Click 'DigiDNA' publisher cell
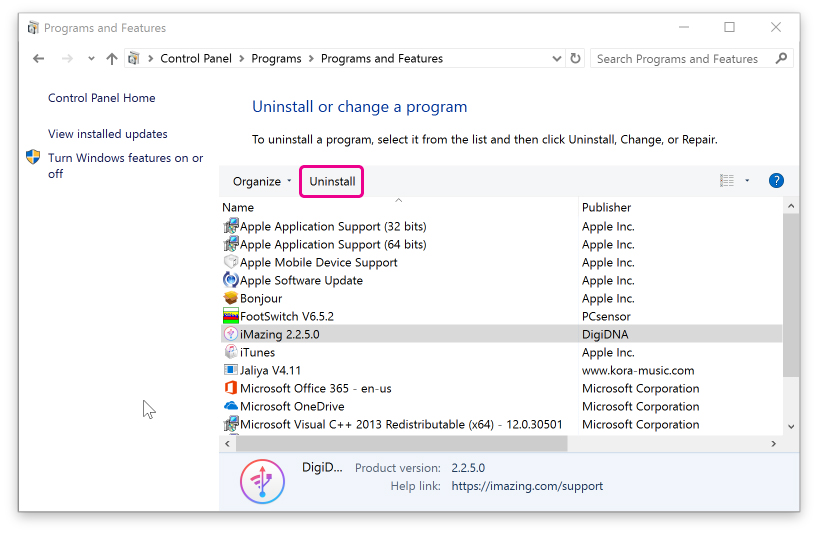Viewport: 817px width, 533px height. (x=605, y=334)
